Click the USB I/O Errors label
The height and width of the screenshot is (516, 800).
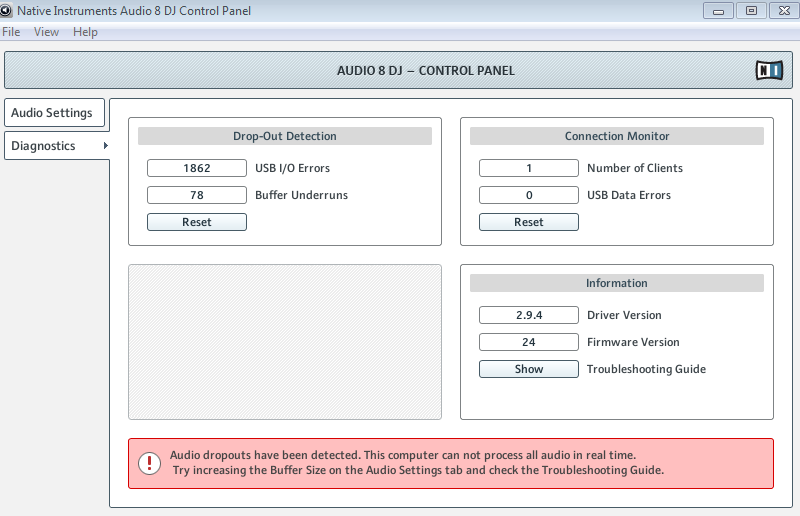pos(292,168)
